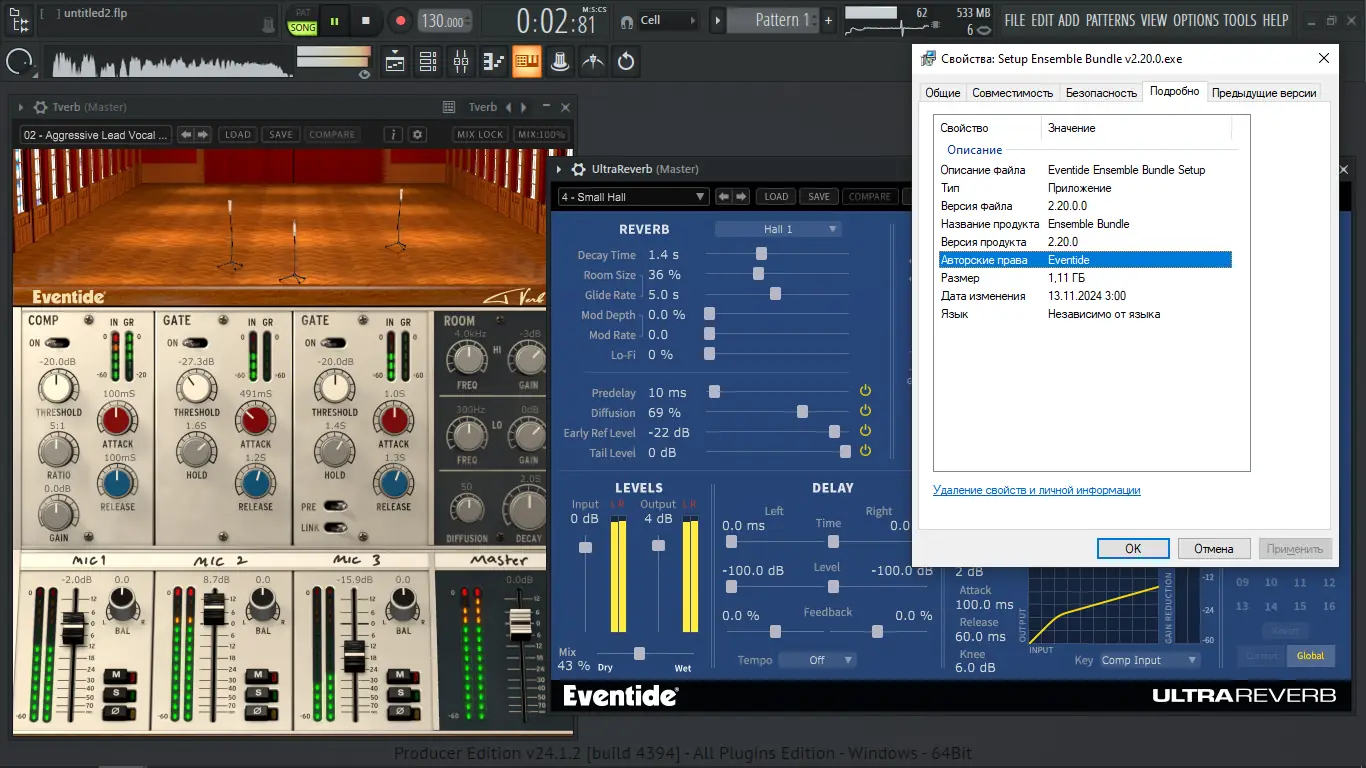Select previous Tverb preset arrow
This screenshot has width=1366, height=768.
point(187,134)
